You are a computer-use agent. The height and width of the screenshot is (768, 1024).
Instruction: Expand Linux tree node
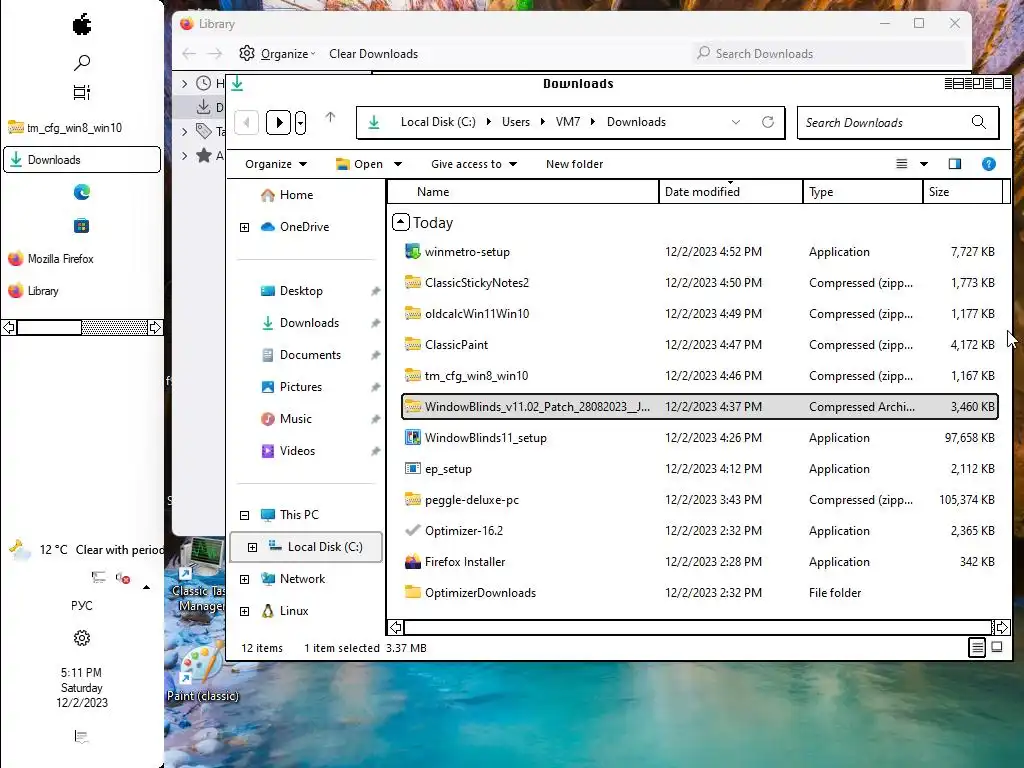(x=244, y=611)
